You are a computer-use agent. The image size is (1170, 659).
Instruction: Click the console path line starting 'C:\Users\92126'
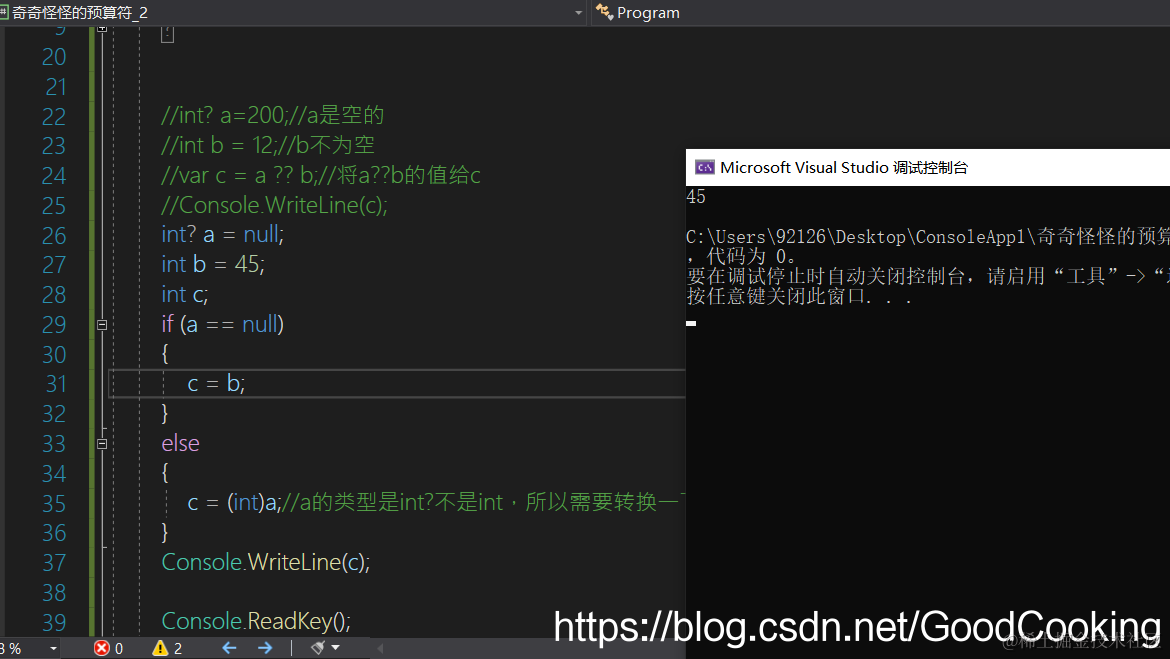(928, 237)
